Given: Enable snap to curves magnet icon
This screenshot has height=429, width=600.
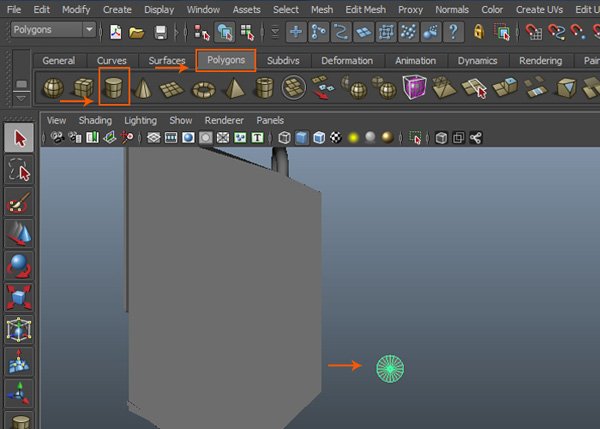Looking at the screenshot, I should [556, 32].
